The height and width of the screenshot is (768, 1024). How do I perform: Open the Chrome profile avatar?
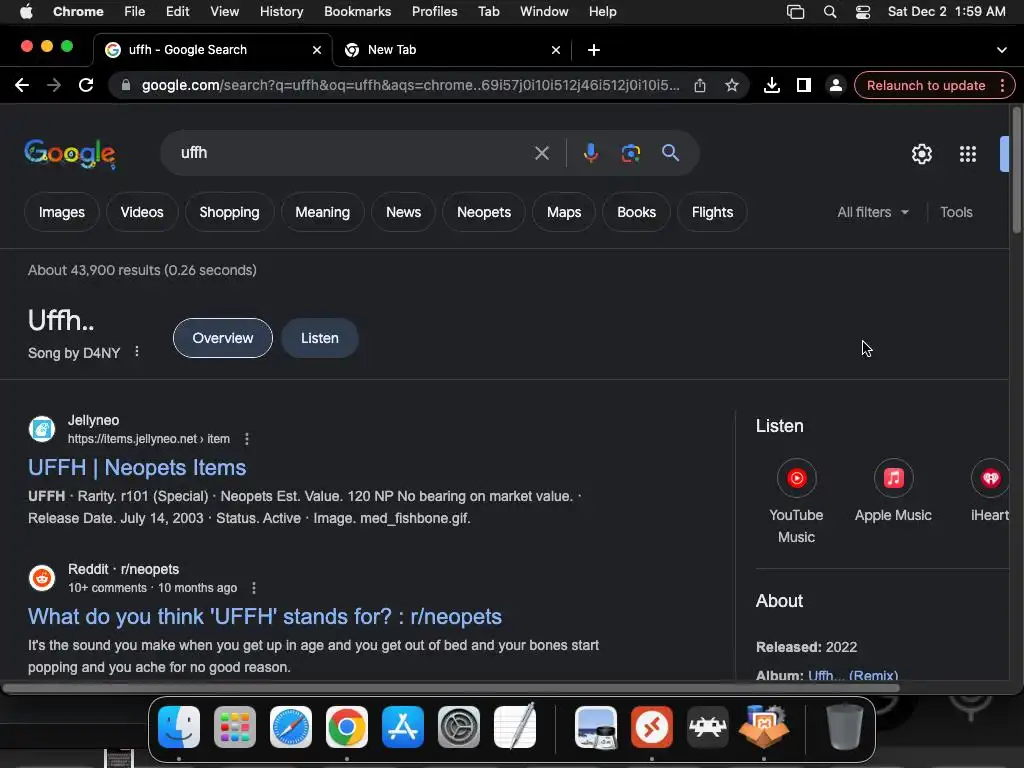[x=835, y=85]
